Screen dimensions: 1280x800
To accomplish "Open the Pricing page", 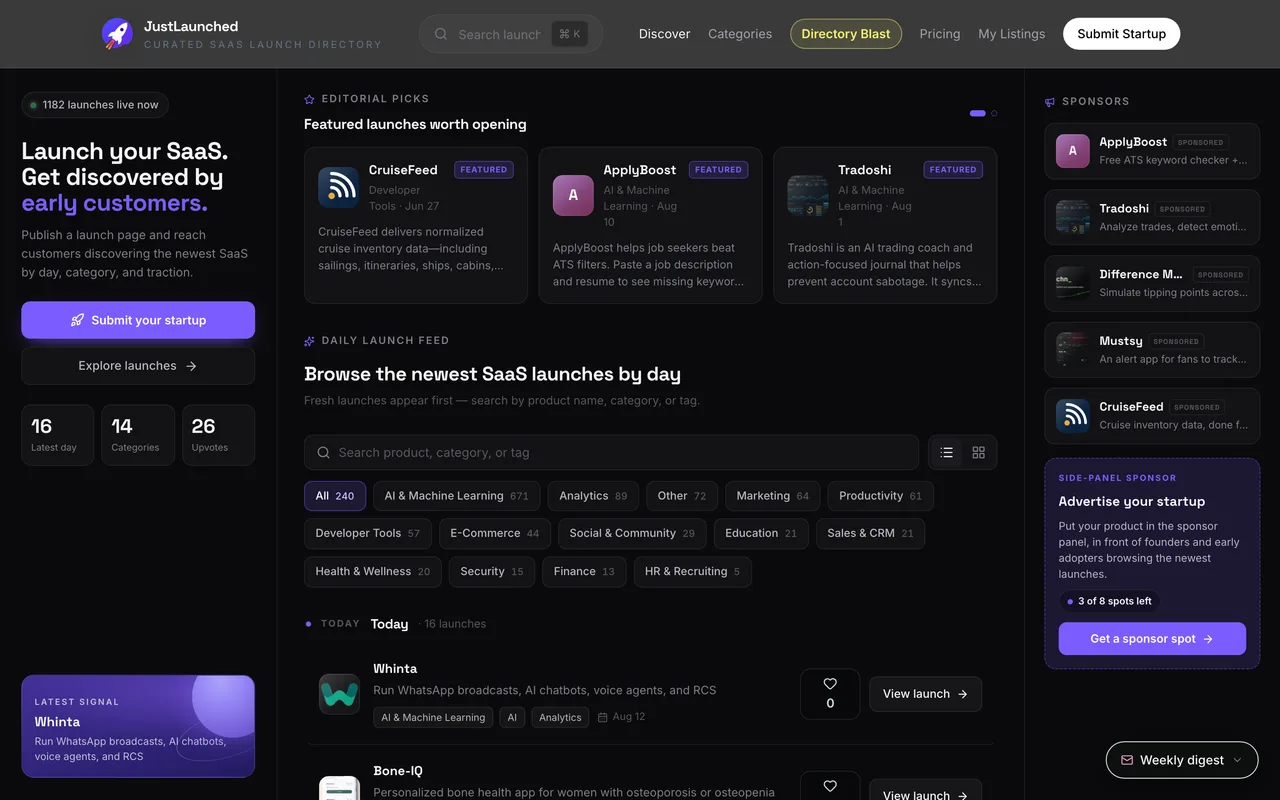I will click(940, 34).
